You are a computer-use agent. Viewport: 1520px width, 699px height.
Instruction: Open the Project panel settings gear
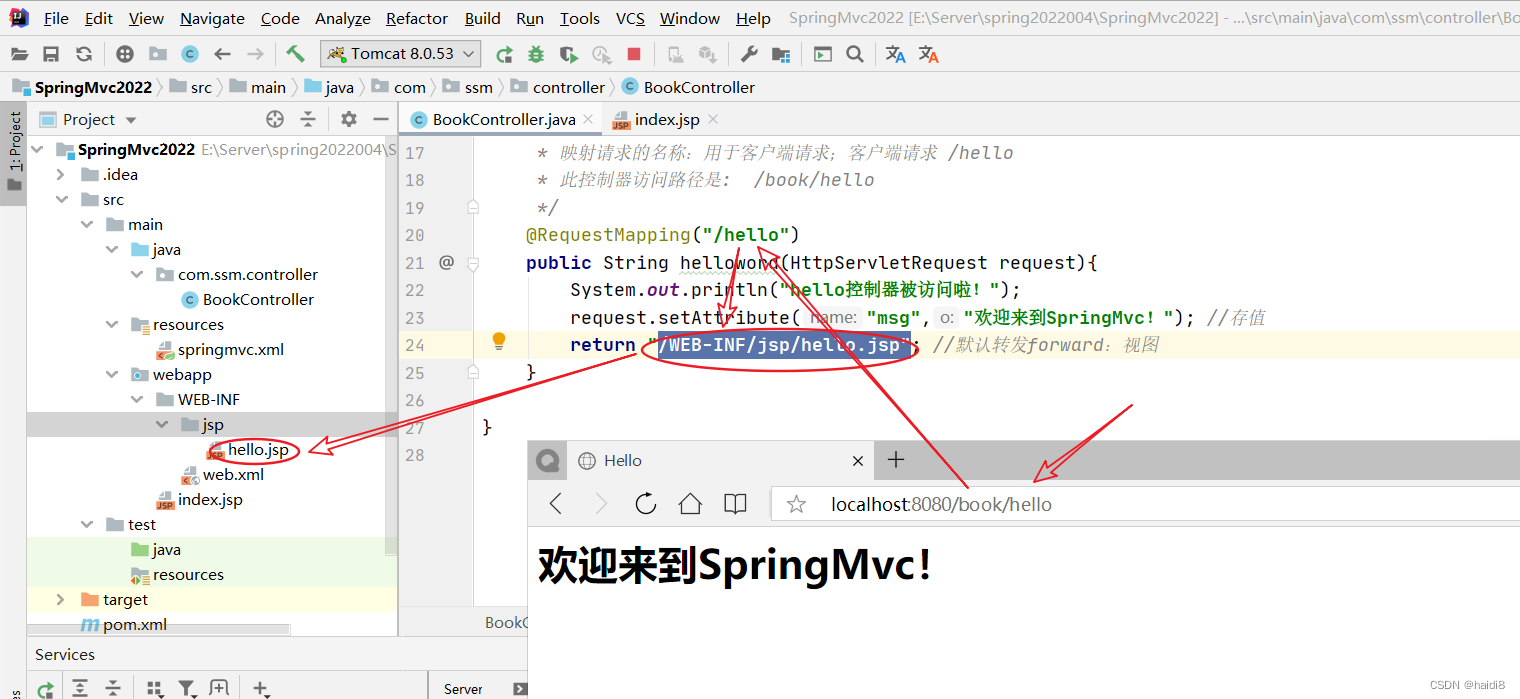(348, 119)
